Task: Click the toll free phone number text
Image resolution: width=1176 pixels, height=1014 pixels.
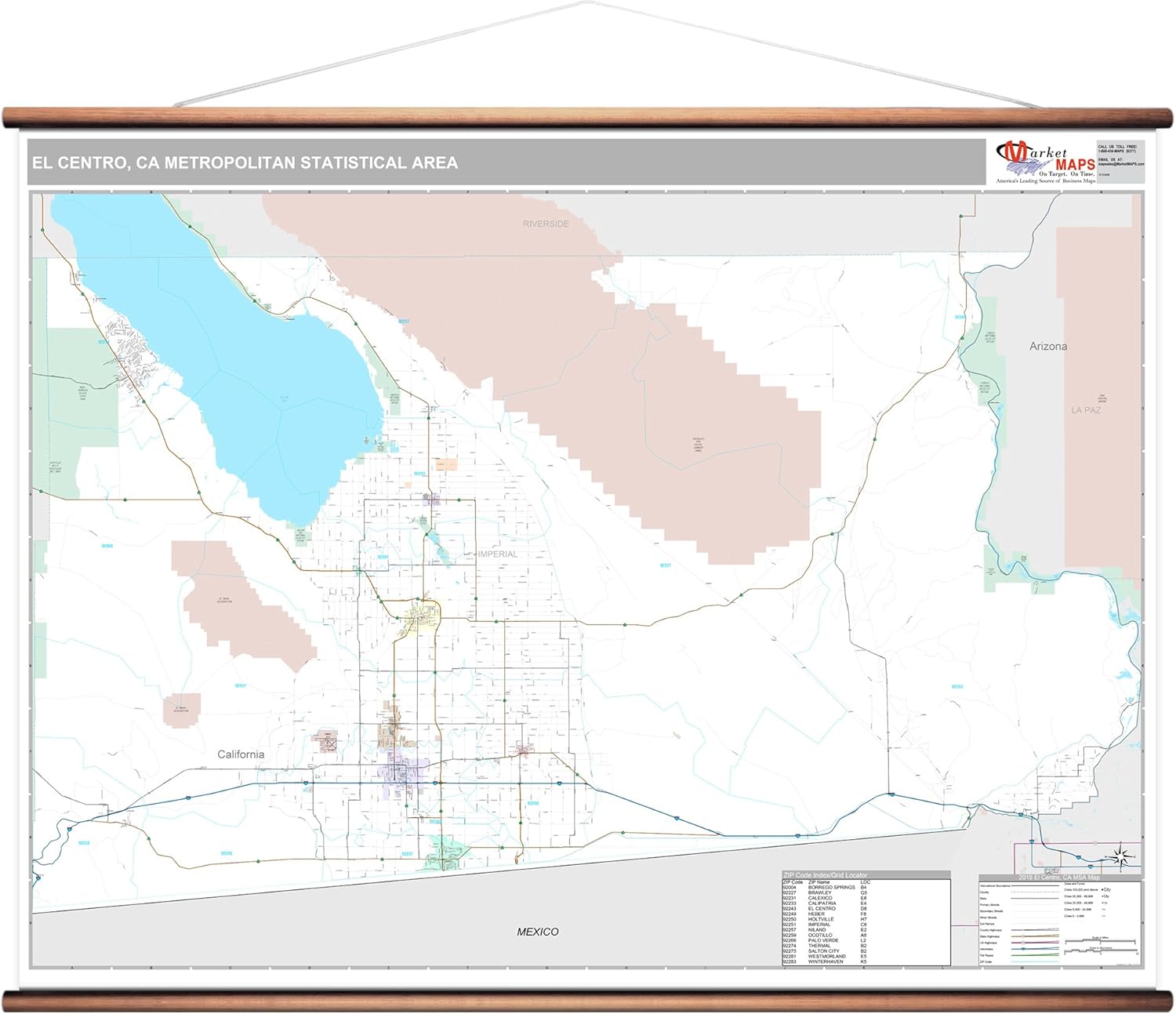Action: pyautogui.click(x=1116, y=151)
